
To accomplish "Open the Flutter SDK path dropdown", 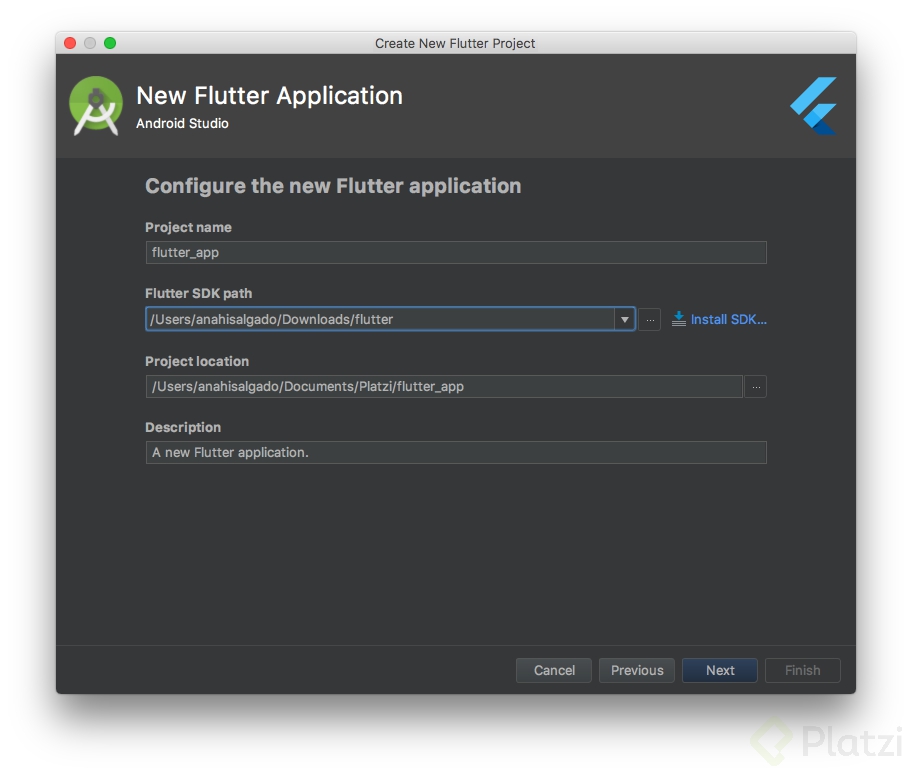I will [x=624, y=318].
